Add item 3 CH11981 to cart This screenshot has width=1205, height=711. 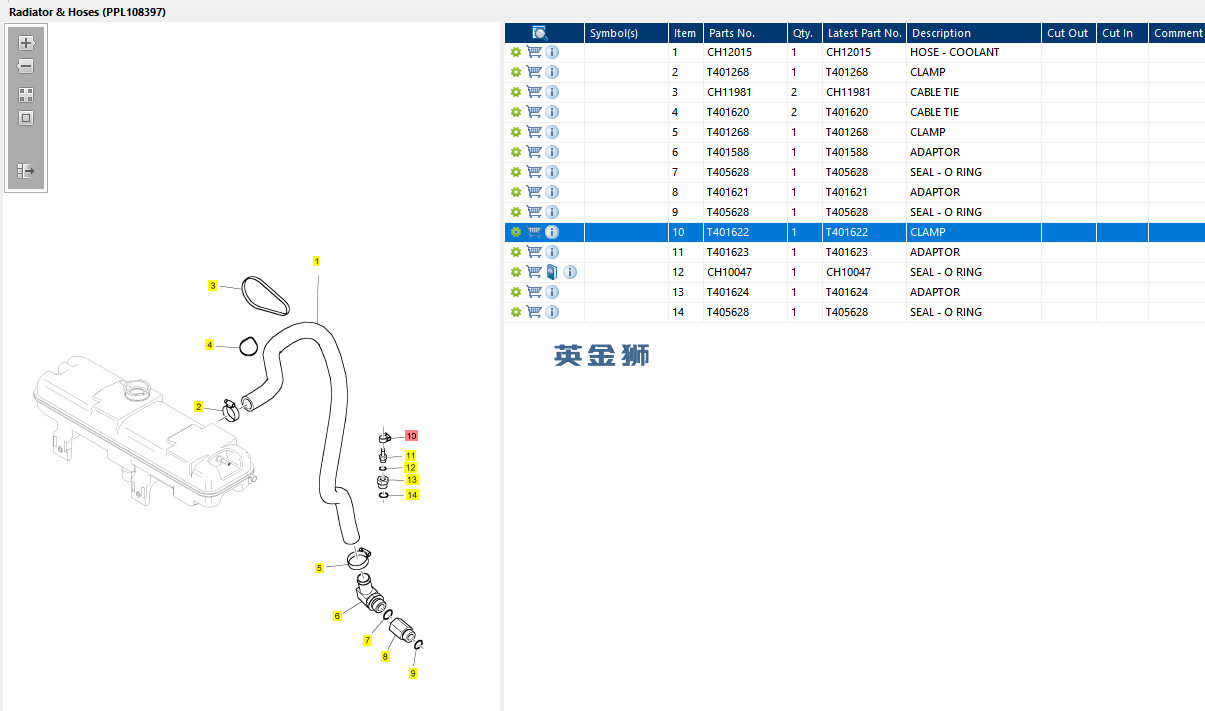tap(534, 92)
